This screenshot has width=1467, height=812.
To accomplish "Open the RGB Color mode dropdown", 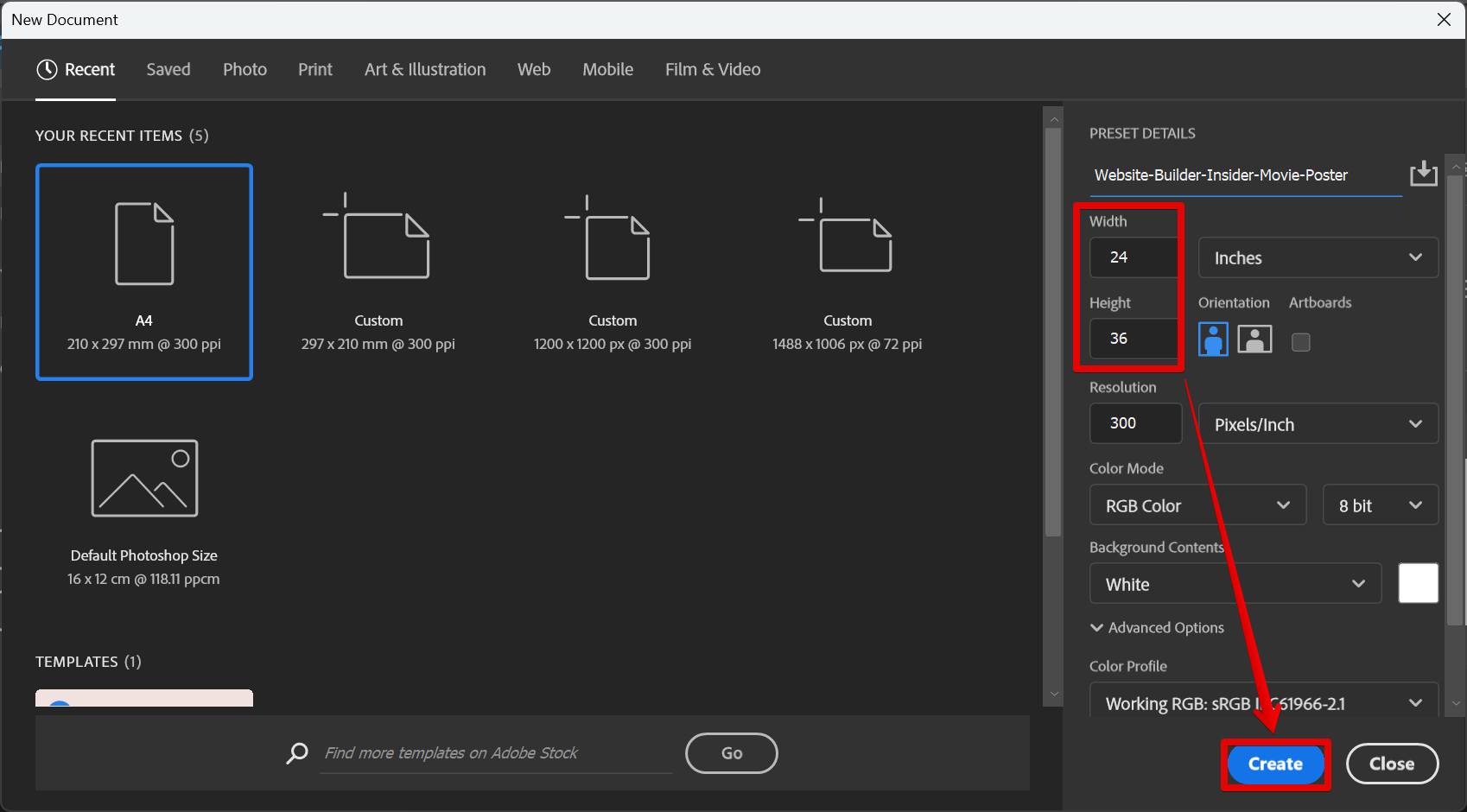I will 1197,505.
